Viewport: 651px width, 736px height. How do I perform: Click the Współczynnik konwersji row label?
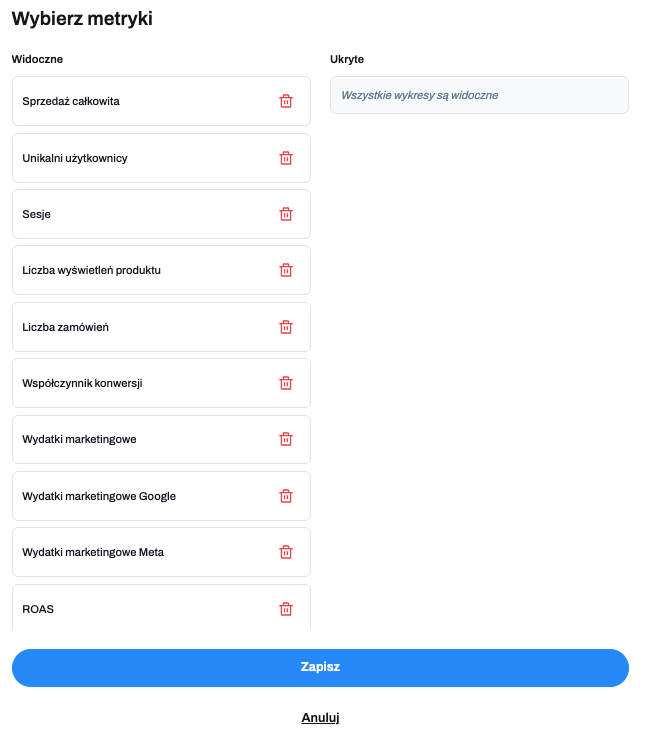click(x=82, y=383)
